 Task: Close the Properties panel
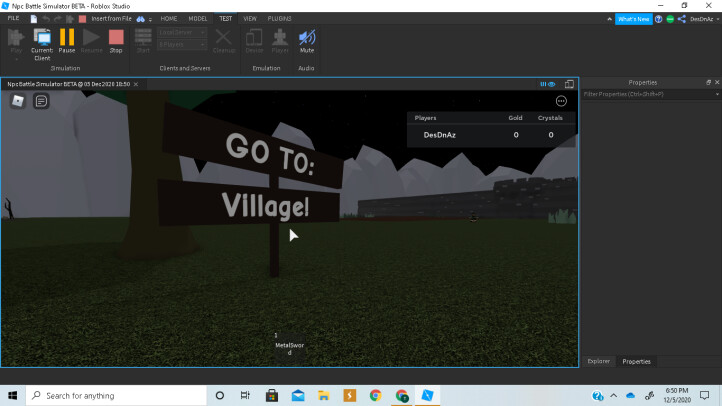pos(717,82)
